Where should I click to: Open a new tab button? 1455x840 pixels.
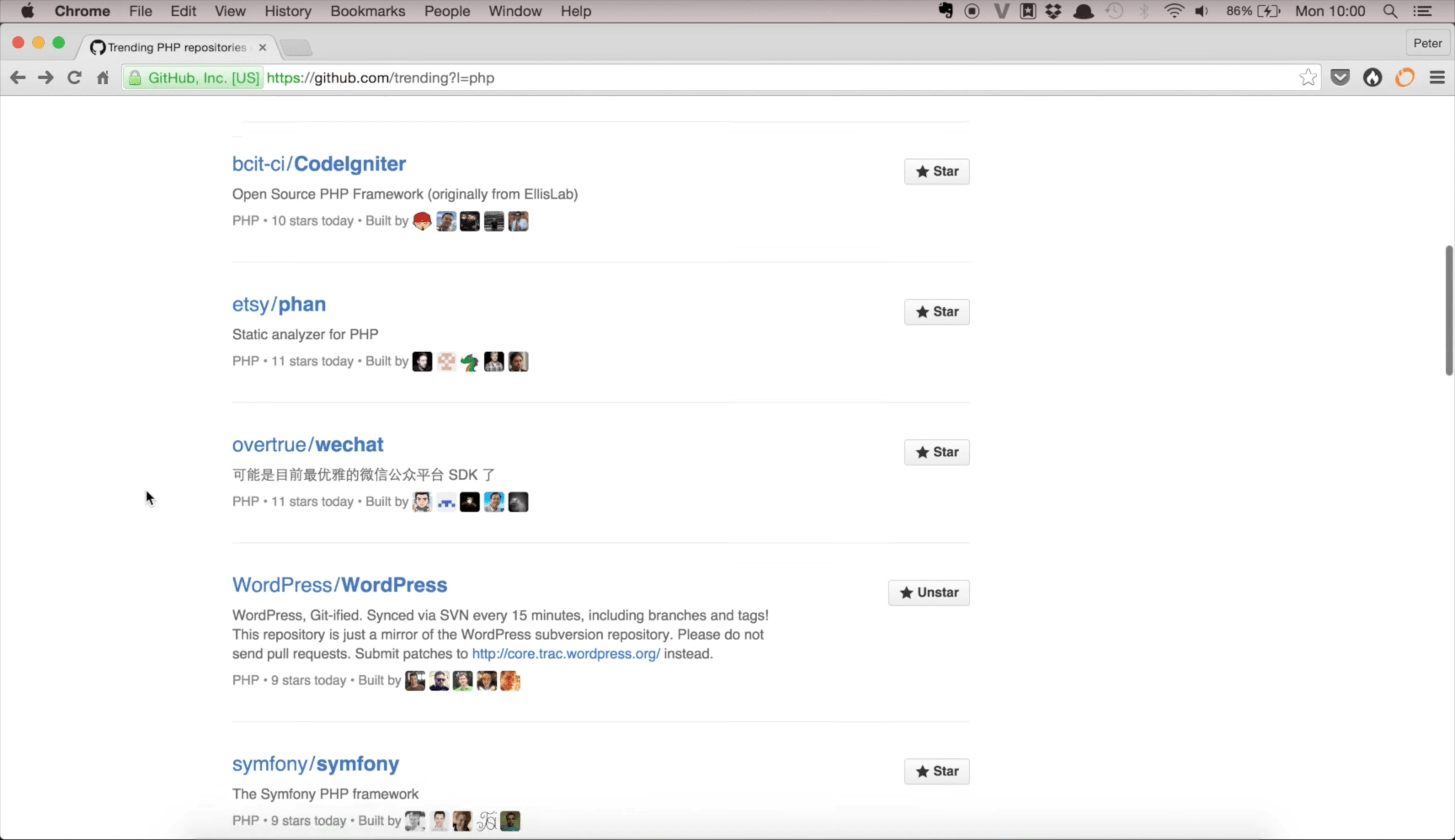pos(297,47)
